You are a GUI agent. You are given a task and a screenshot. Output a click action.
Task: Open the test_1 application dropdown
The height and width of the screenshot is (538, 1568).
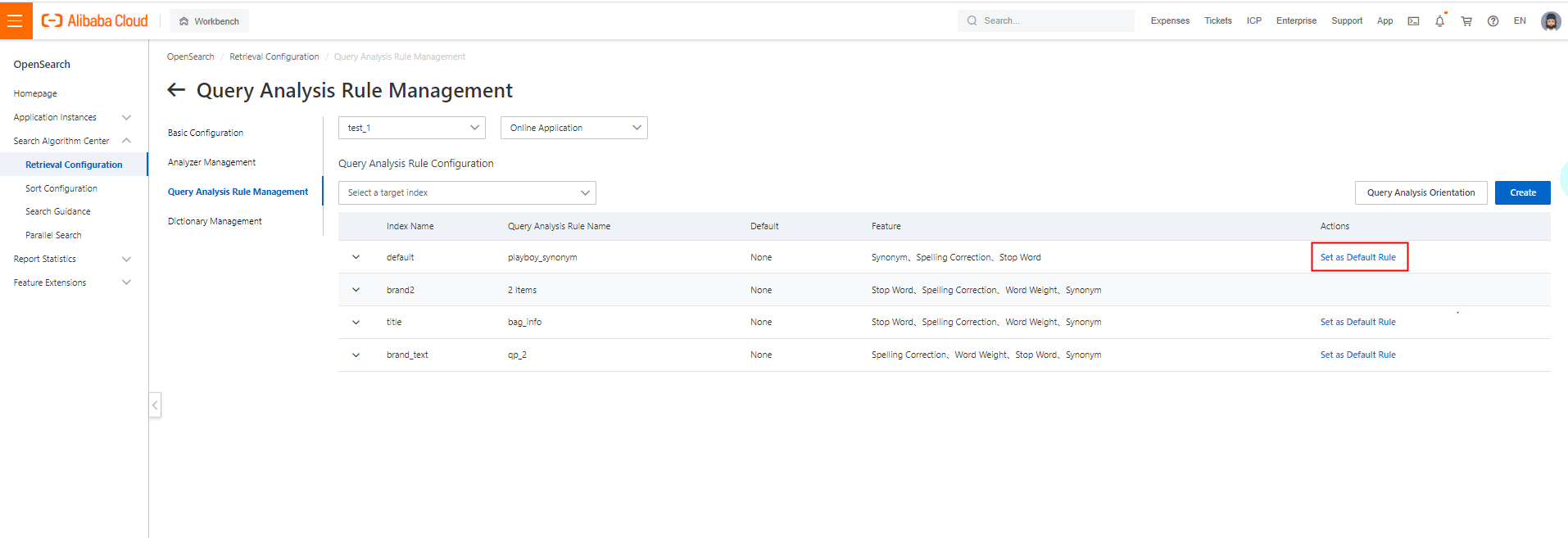pos(411,128)
